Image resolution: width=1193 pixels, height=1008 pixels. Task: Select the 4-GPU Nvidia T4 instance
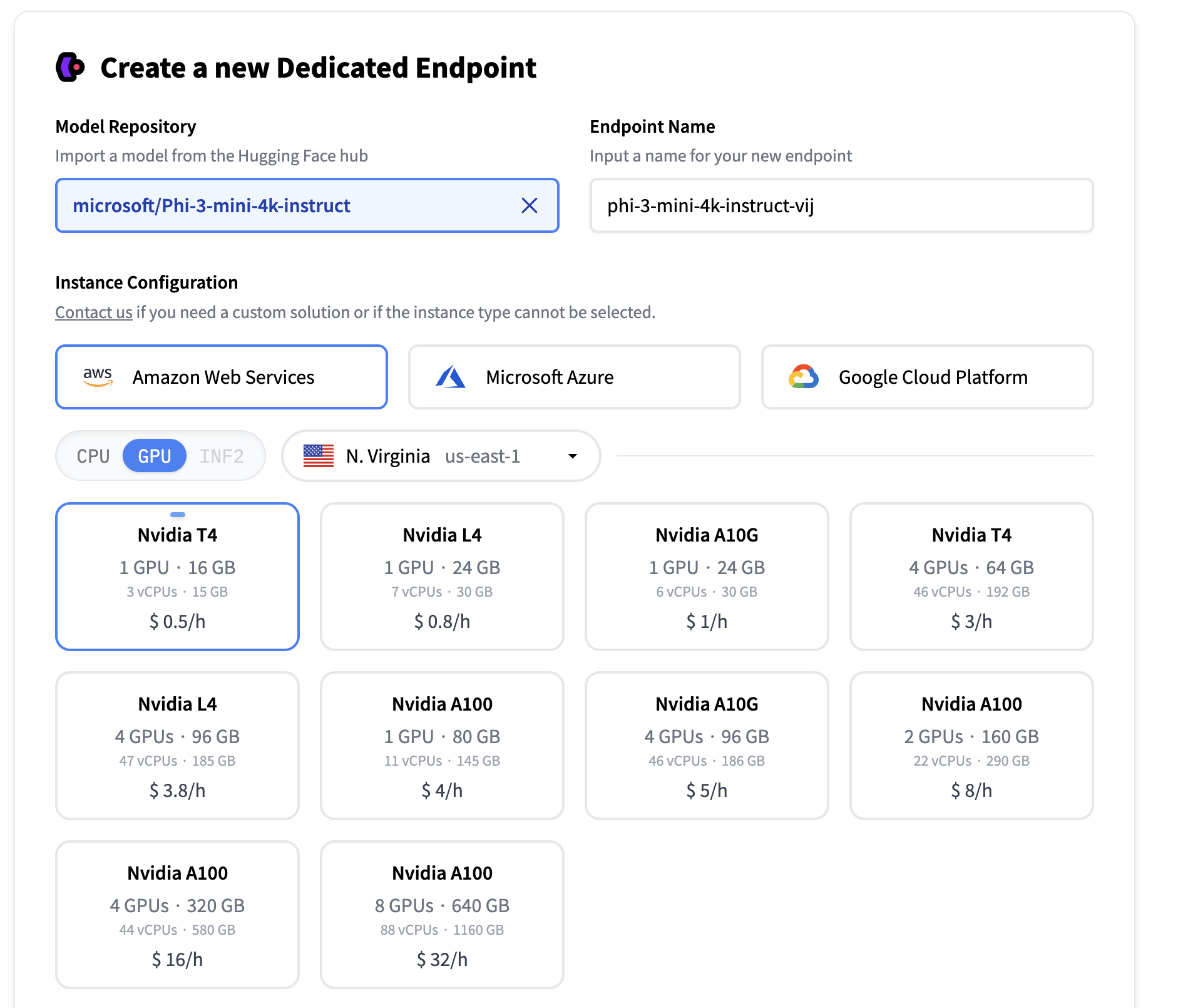click(970, 576)
